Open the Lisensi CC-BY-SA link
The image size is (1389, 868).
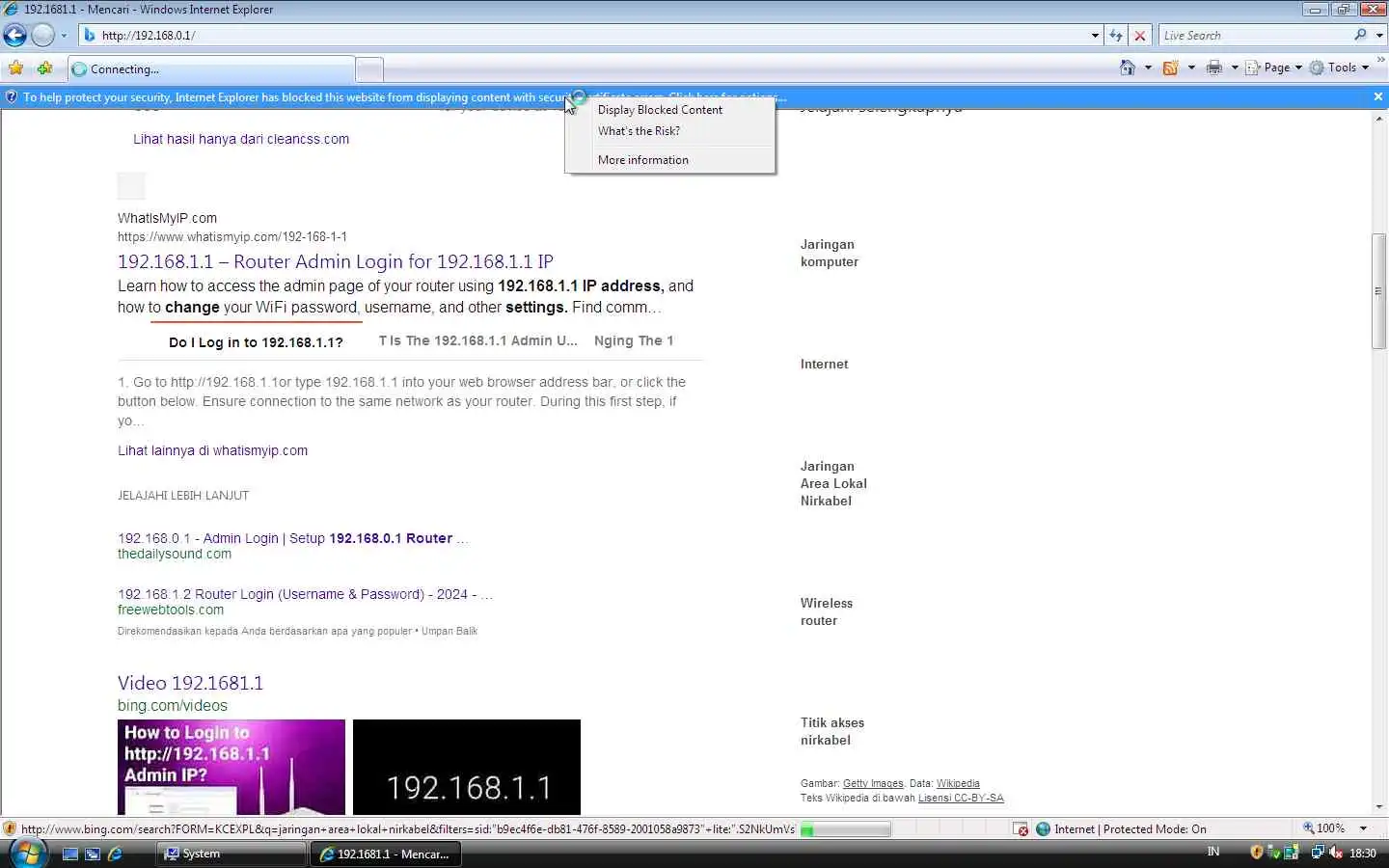961,798
